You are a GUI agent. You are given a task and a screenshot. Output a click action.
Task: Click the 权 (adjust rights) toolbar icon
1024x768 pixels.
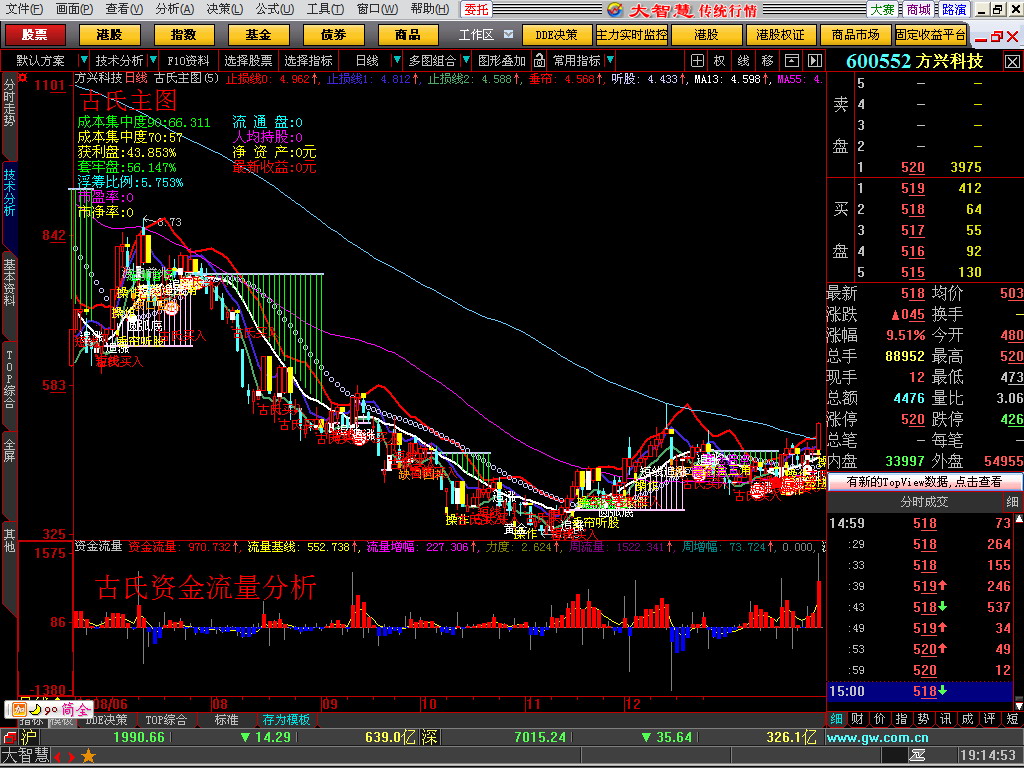[720, 61]
